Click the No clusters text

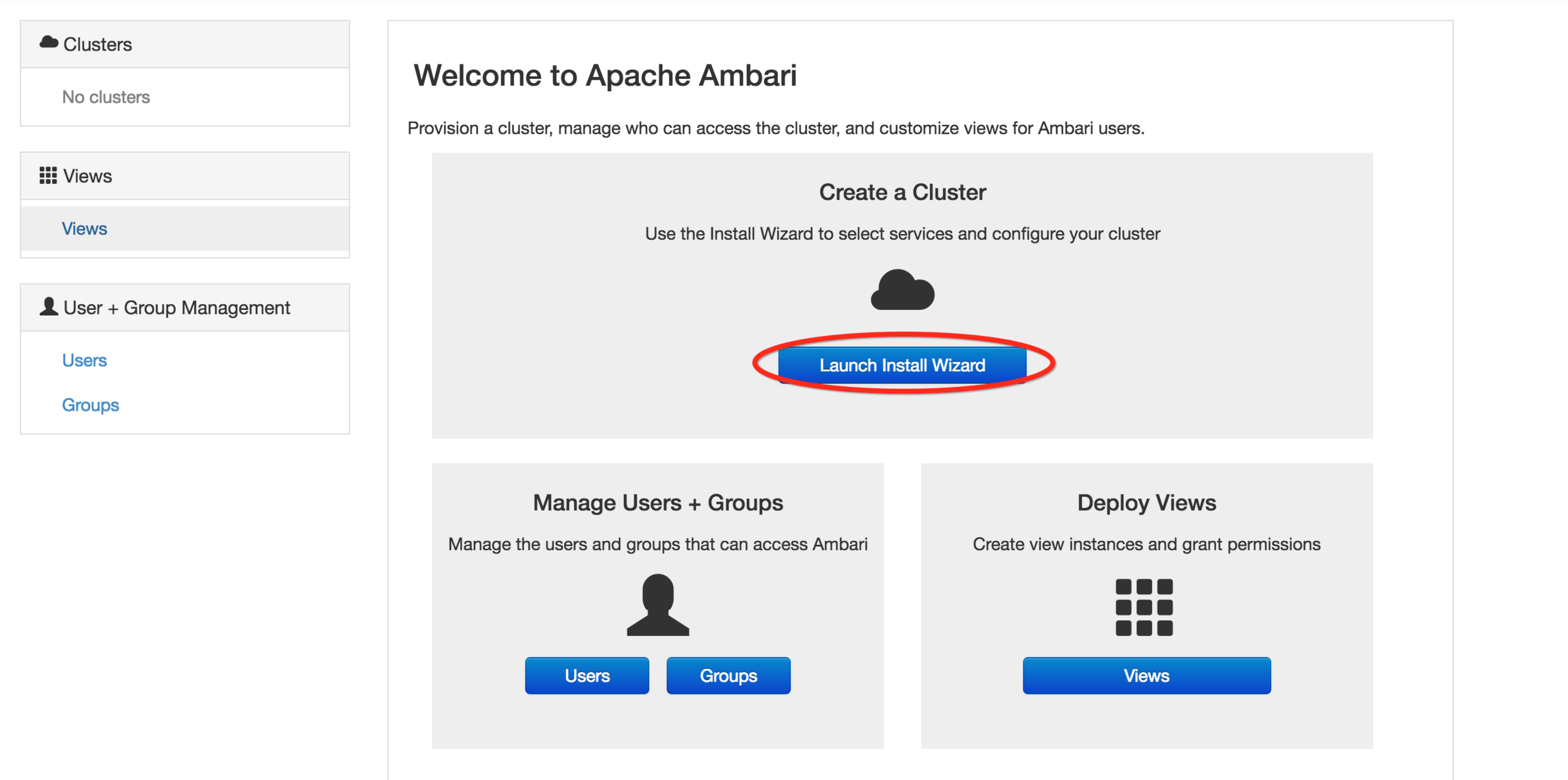[x=106, y=97]
